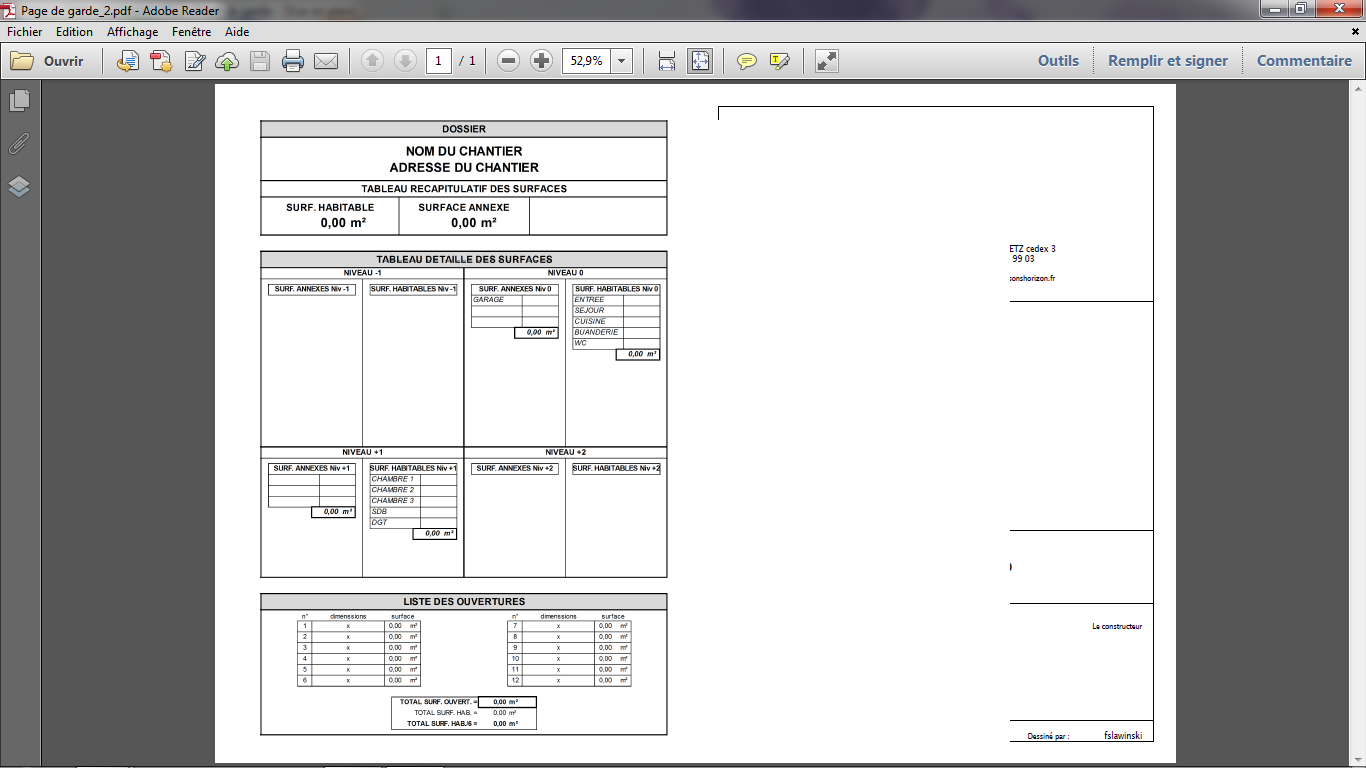Open the Commentaire panel
This screenshot has height=768, width=1366.
pyautogui.click(x=1304, y=61)
